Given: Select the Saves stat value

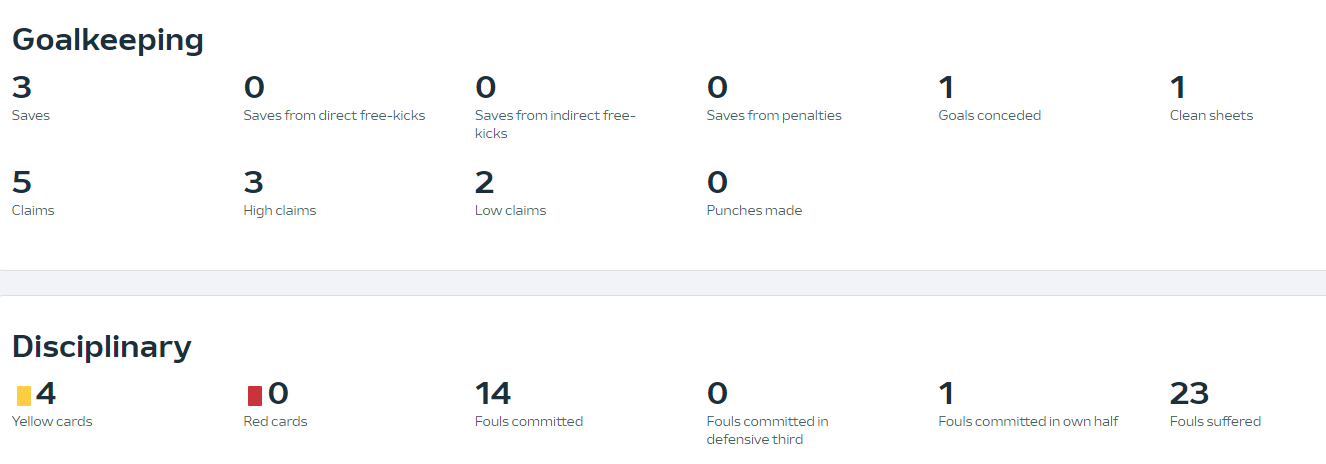Looking at the screenshot, I should tap(22, 88).
